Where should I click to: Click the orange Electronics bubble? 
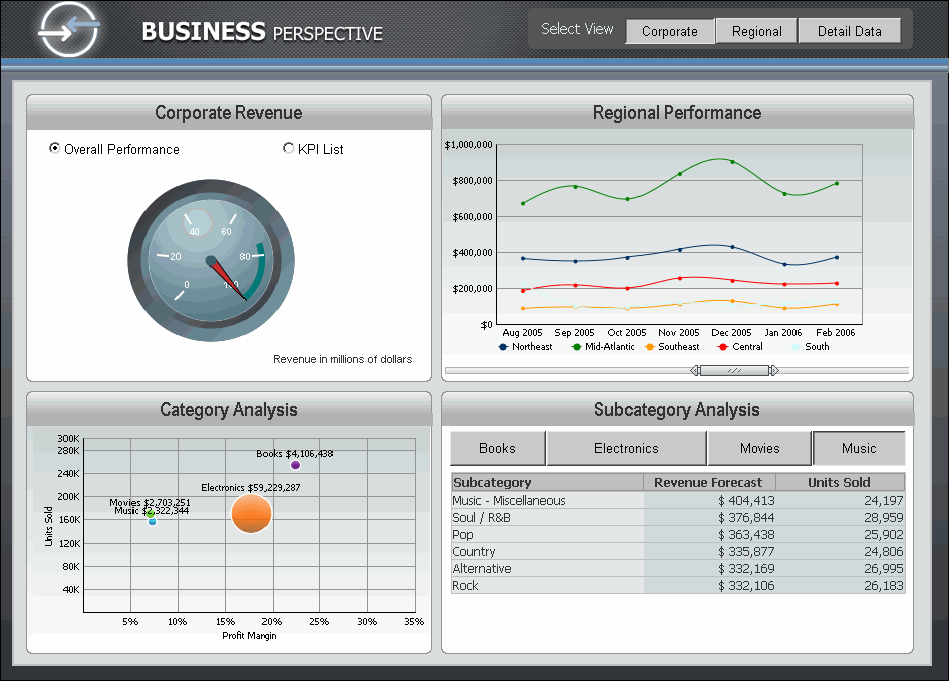pos(251,513)
